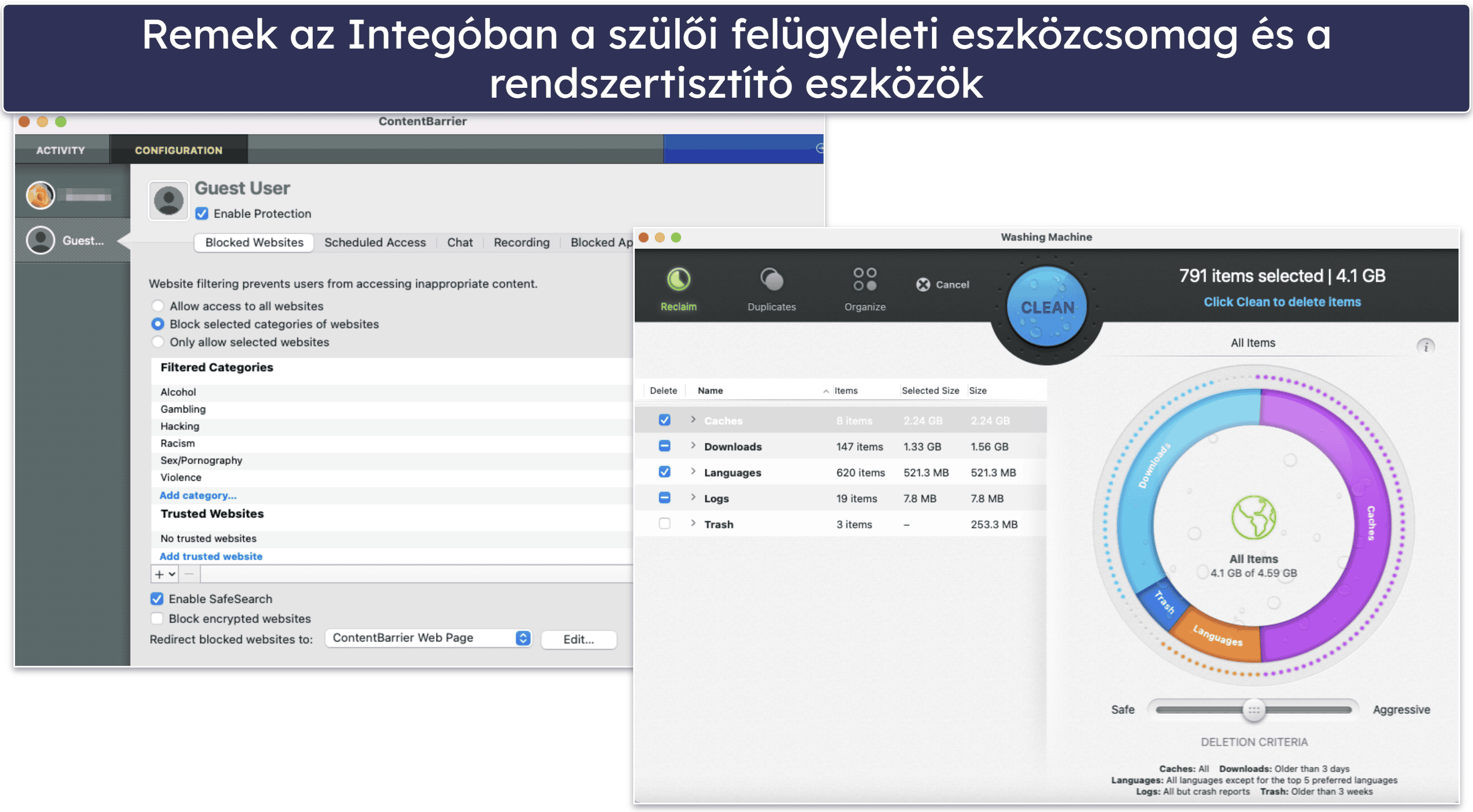Switch to the ACTIVITY tab
This screenshot has width=1473, height=812.
point(61,150)
